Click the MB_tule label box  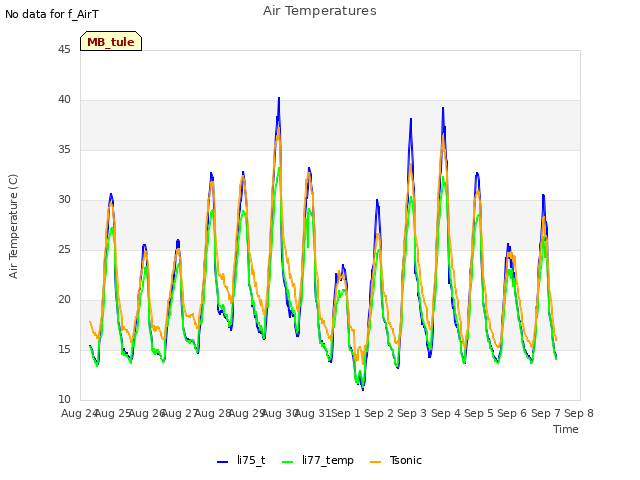click(111, 41)
